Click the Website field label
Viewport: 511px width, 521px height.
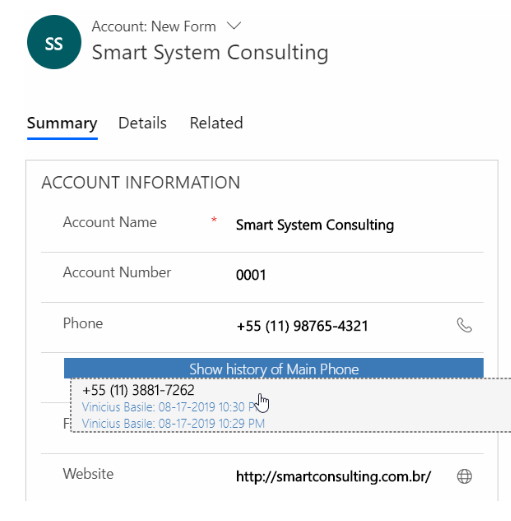(88, 474)
